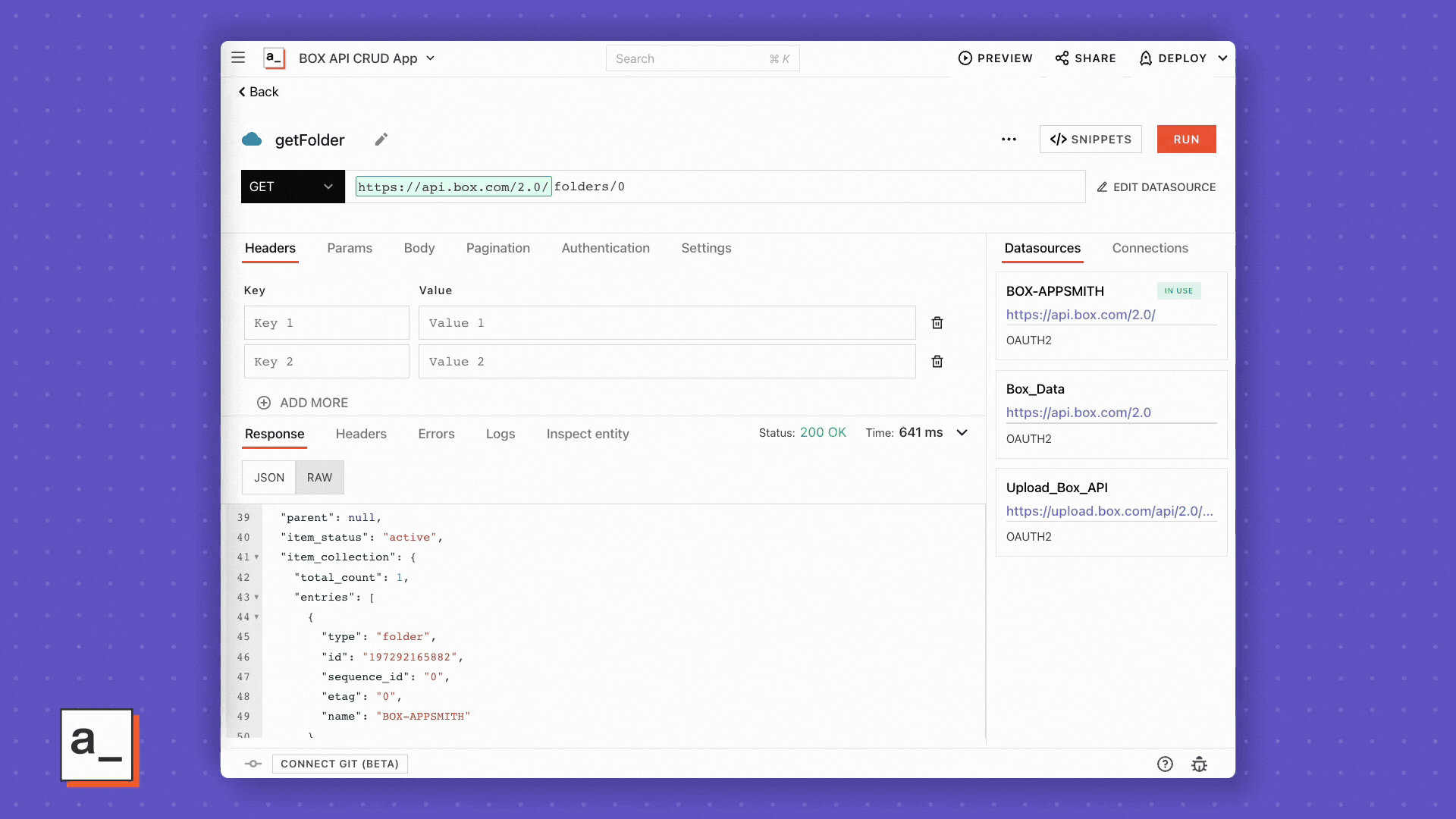Open https://api.box.com/2.0 link under Box_Data
Image resolution: width=1456 pixels, height=819 pixels.
click(x=1078, y=413)
